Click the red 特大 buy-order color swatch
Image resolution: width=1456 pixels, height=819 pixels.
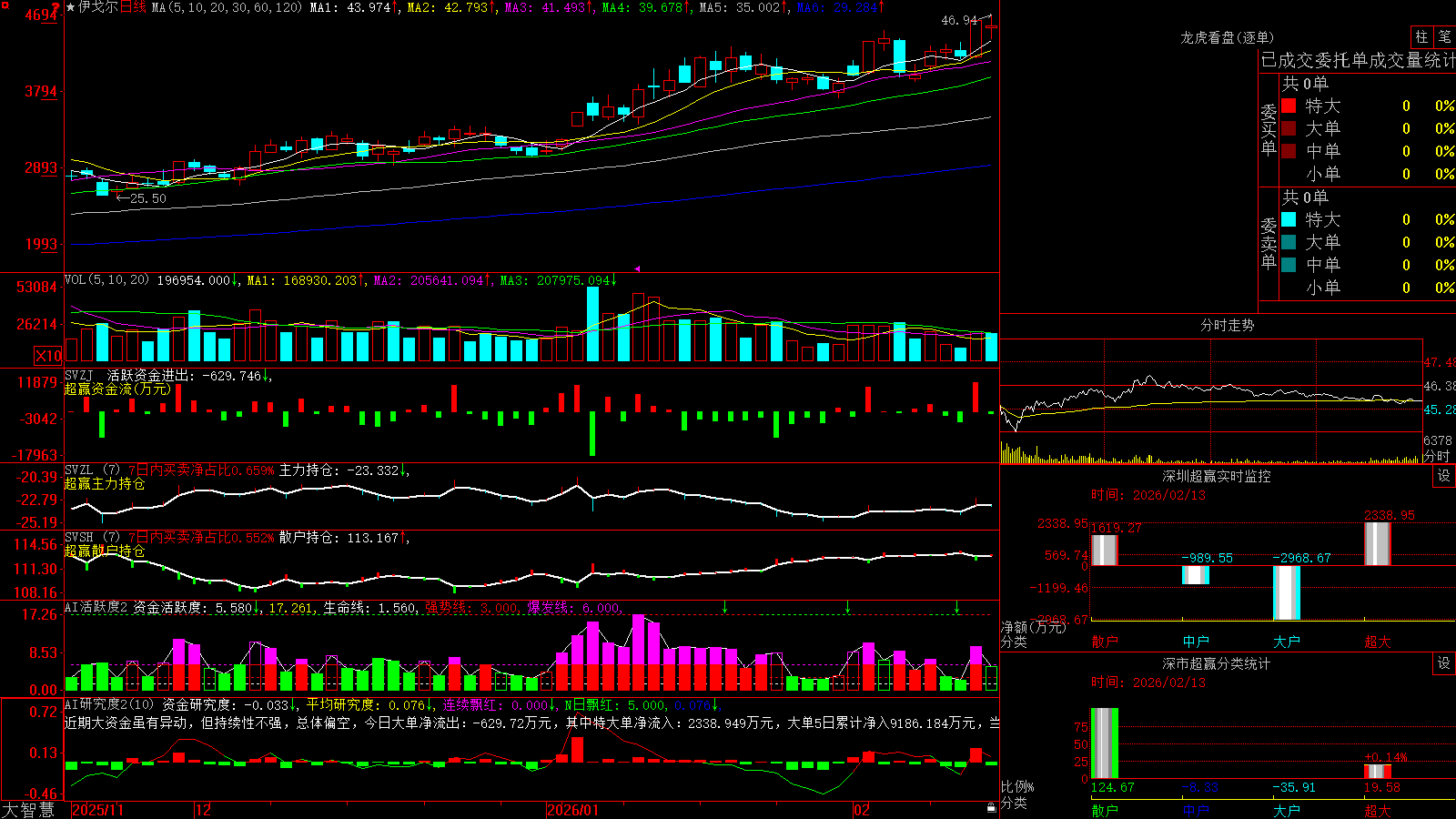(1289, 106)
